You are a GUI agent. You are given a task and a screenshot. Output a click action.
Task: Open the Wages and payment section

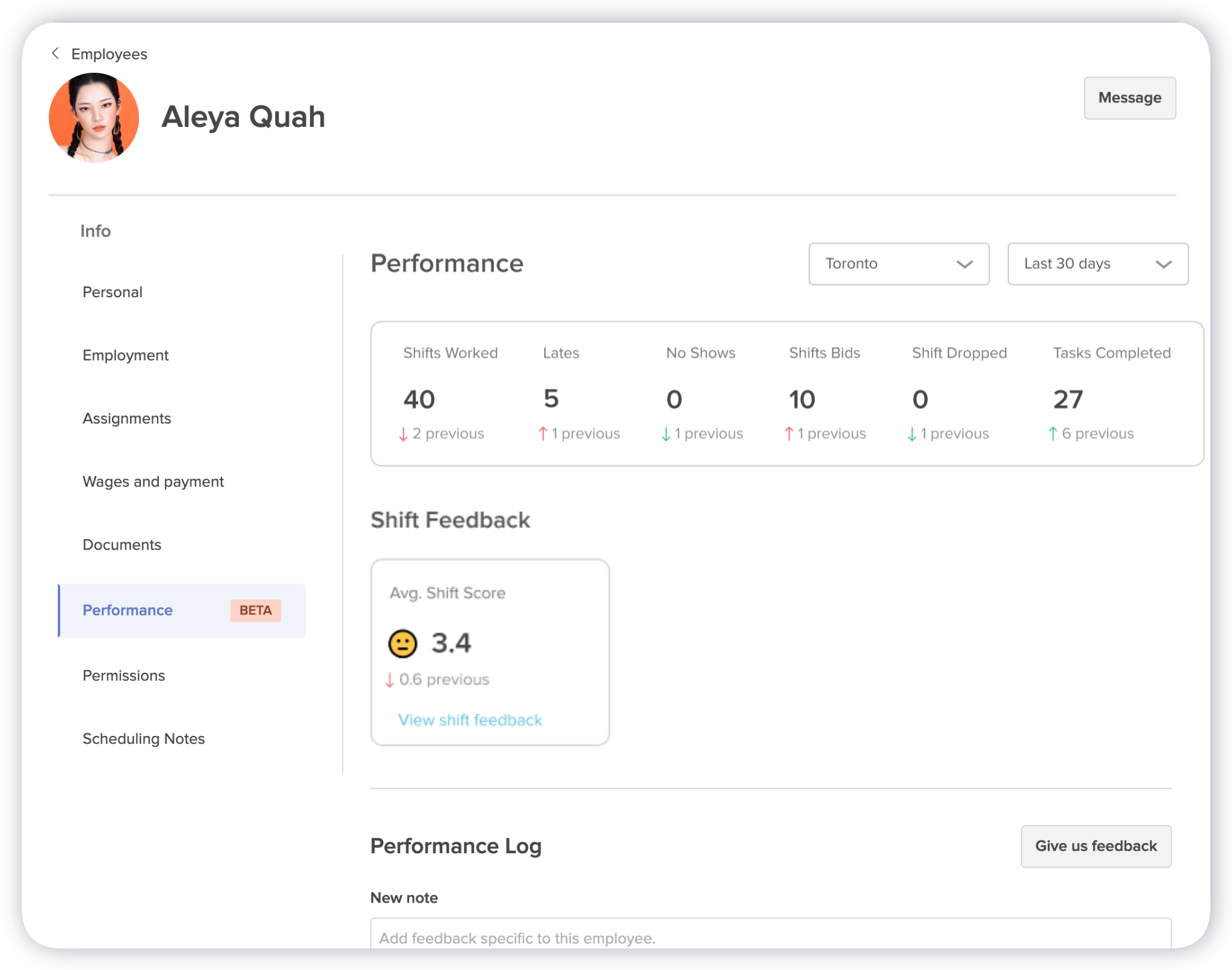point(153,481)
